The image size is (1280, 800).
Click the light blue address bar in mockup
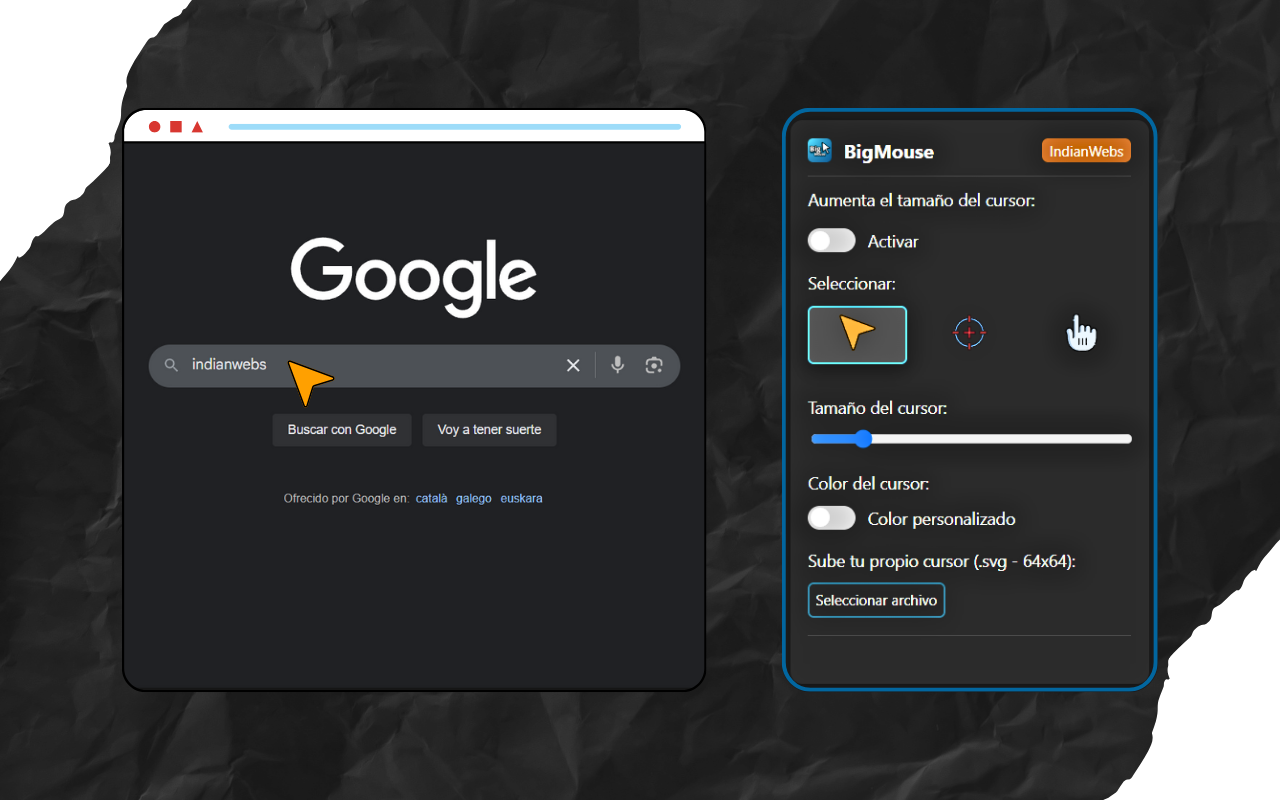pyautogui.click(x=455, y=127)
